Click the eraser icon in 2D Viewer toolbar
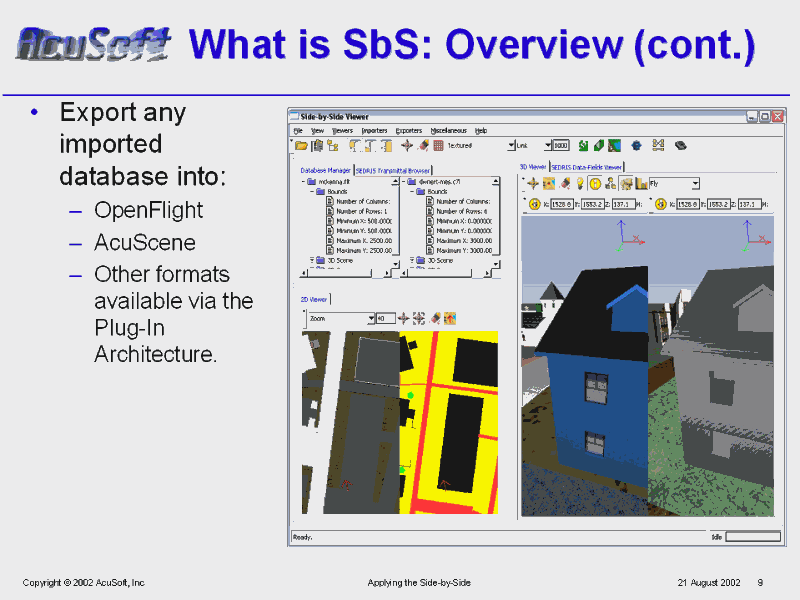Image resolution: width=800 pixels, height=600 pixels. (x=435, y=318)
